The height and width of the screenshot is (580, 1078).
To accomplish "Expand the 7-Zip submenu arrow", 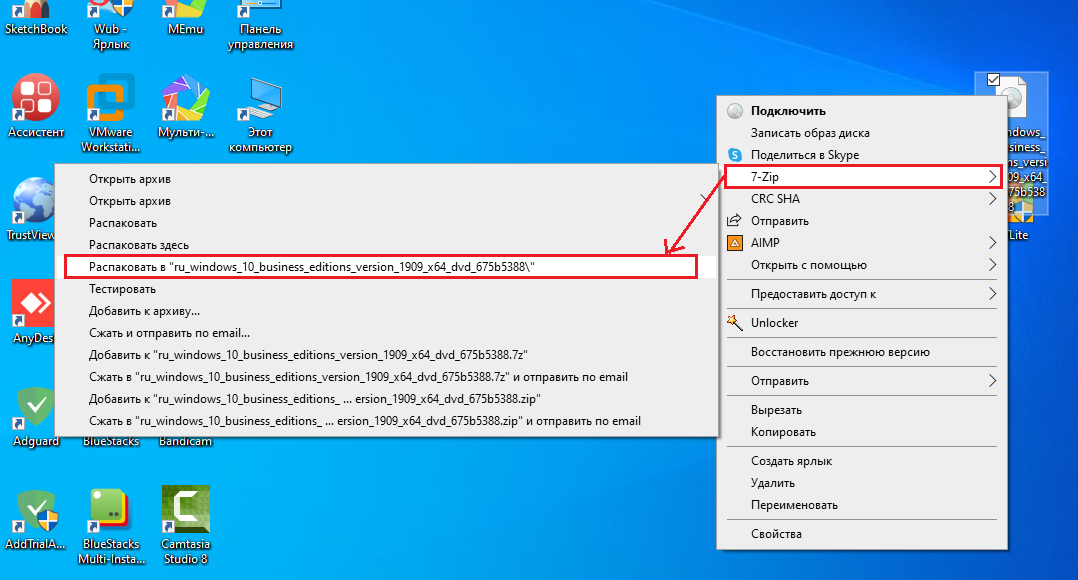I will click(x=992, y=177).
